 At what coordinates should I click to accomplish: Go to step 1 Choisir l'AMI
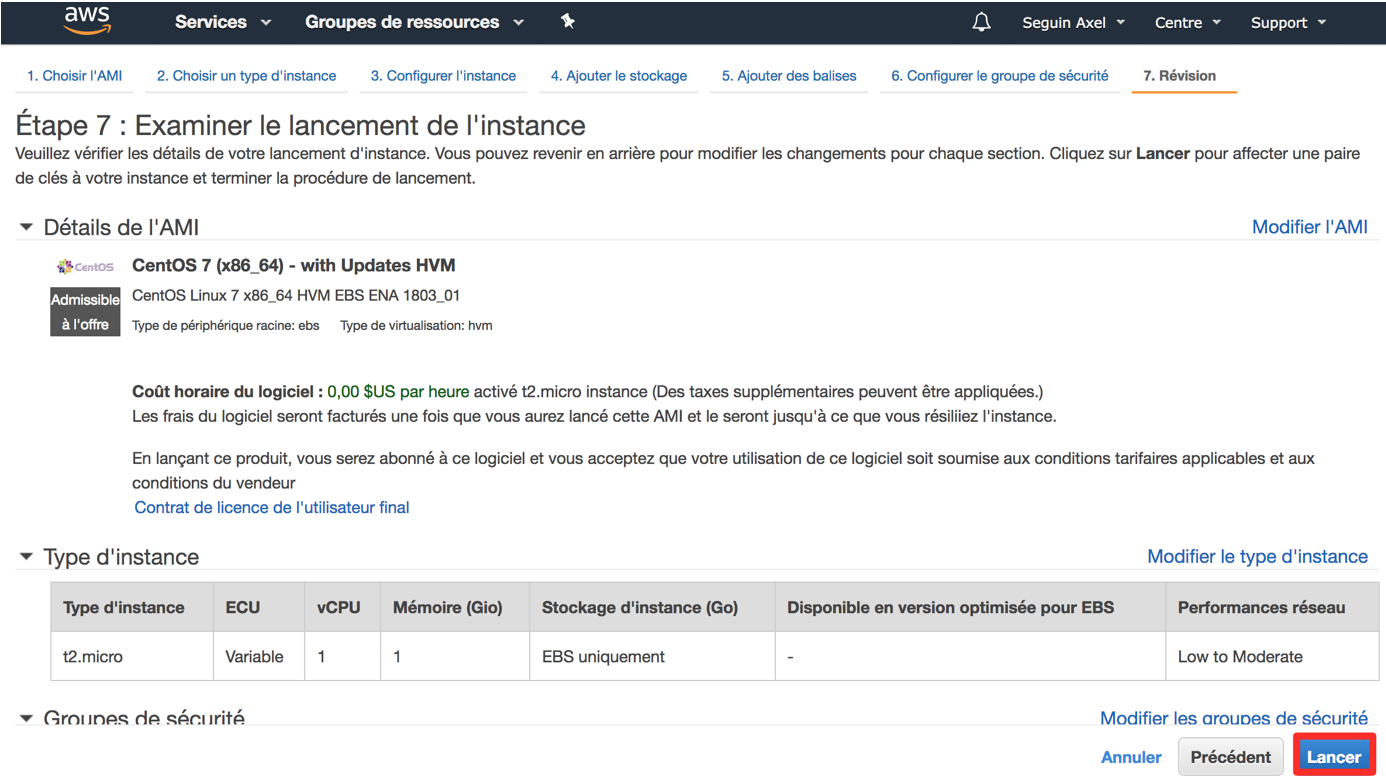coord(74,76)
